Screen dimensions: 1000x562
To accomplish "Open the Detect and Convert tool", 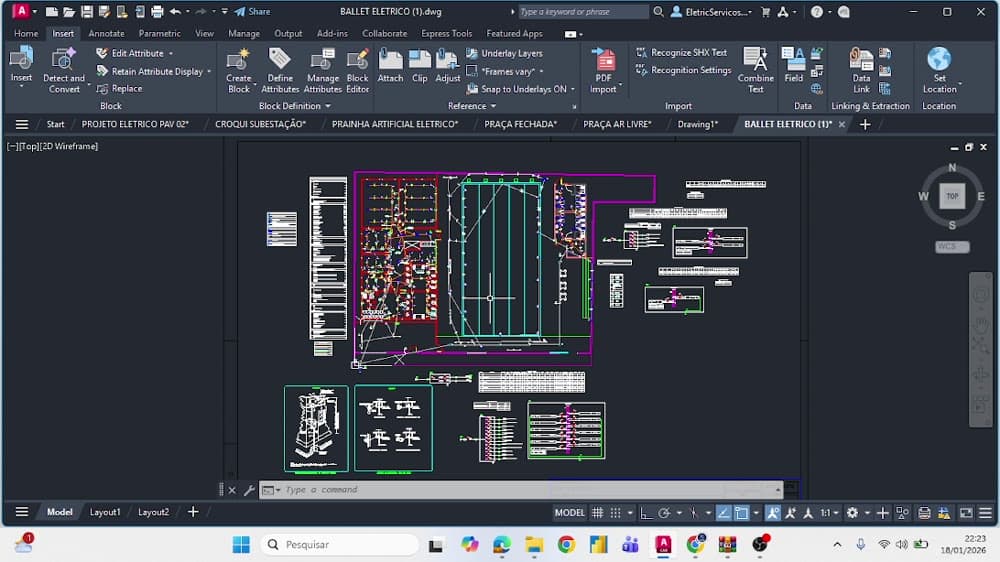I will (x=64, y=70).
